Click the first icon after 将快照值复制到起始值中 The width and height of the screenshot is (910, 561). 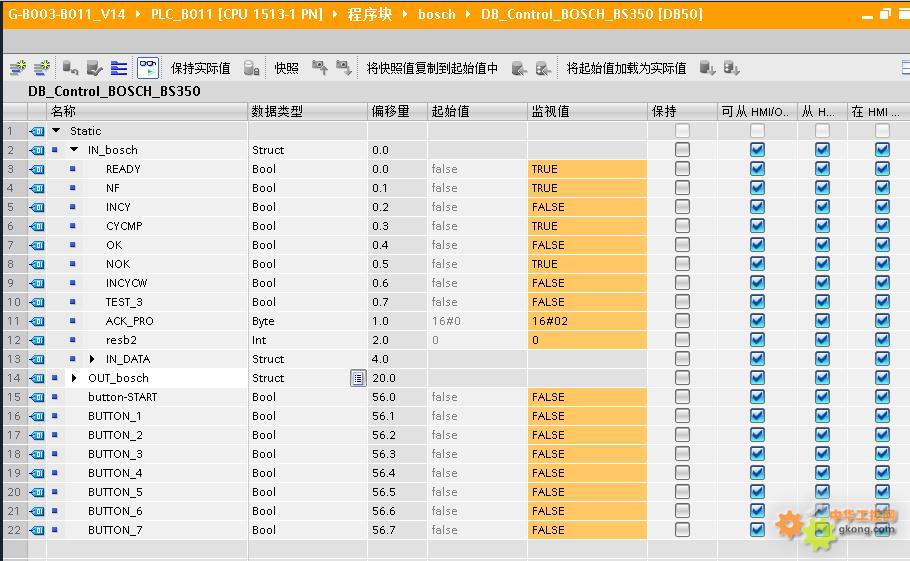[519, 68]
